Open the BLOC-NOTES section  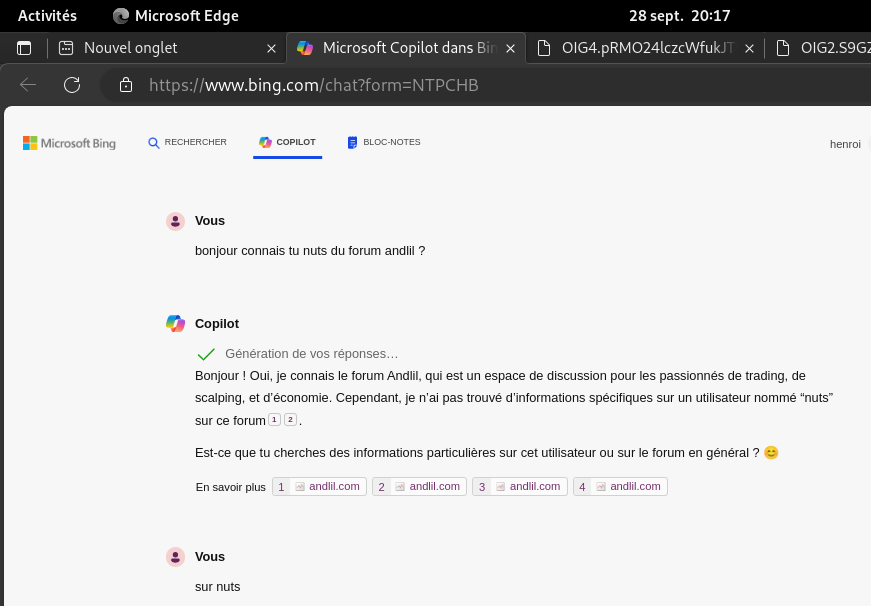[384, 143]
